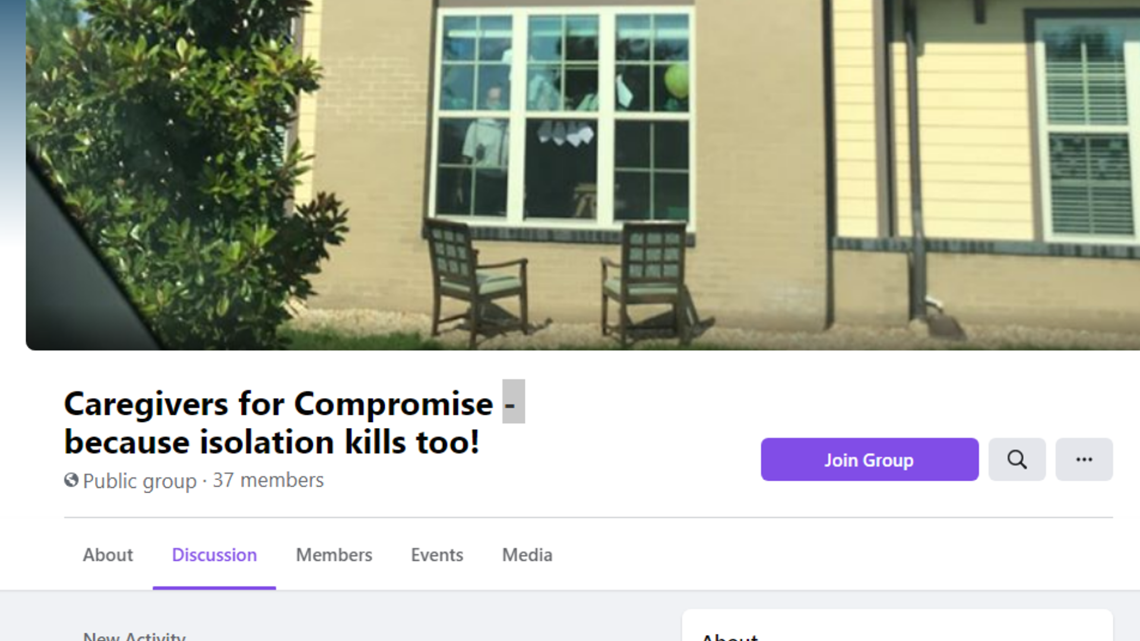Click the 'because isolation kills too!' title line
Image resolution: width=1140 pixels, height=641 pixels.
pyautogui.click(x=272, y=442)
